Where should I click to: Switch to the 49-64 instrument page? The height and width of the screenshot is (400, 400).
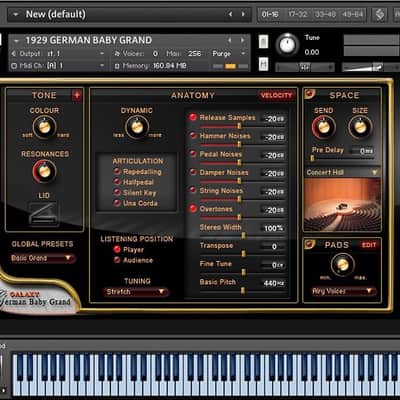coord(352,14)
